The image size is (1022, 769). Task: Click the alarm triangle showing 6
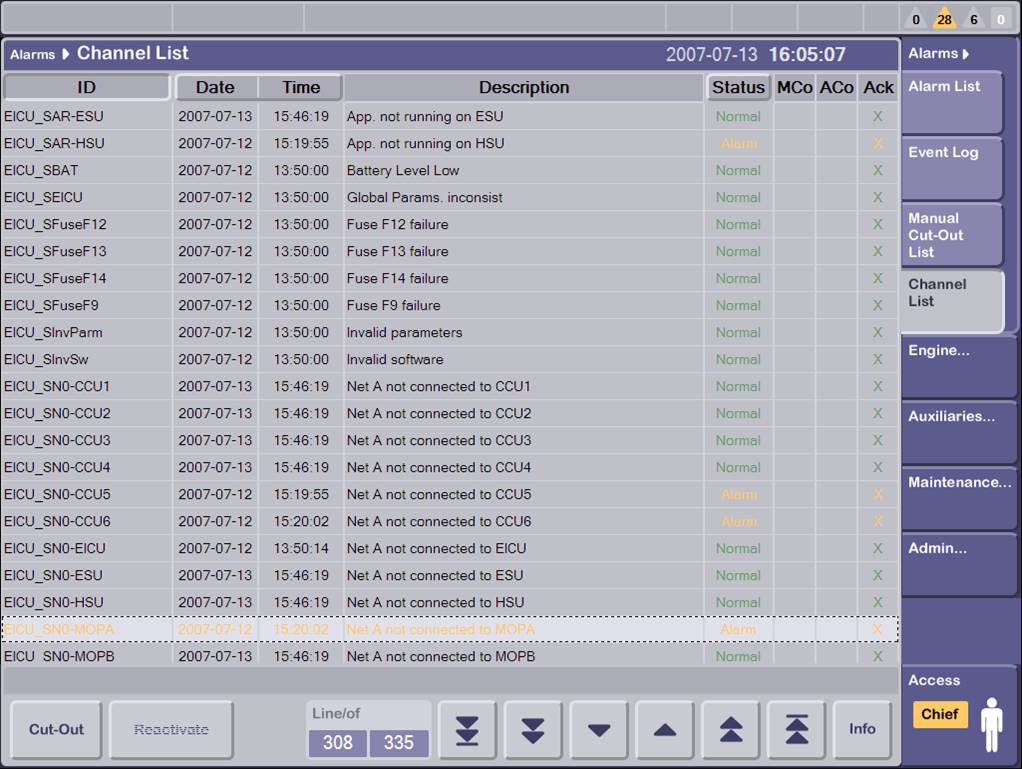pyautogui.click(x=973, y=18)
